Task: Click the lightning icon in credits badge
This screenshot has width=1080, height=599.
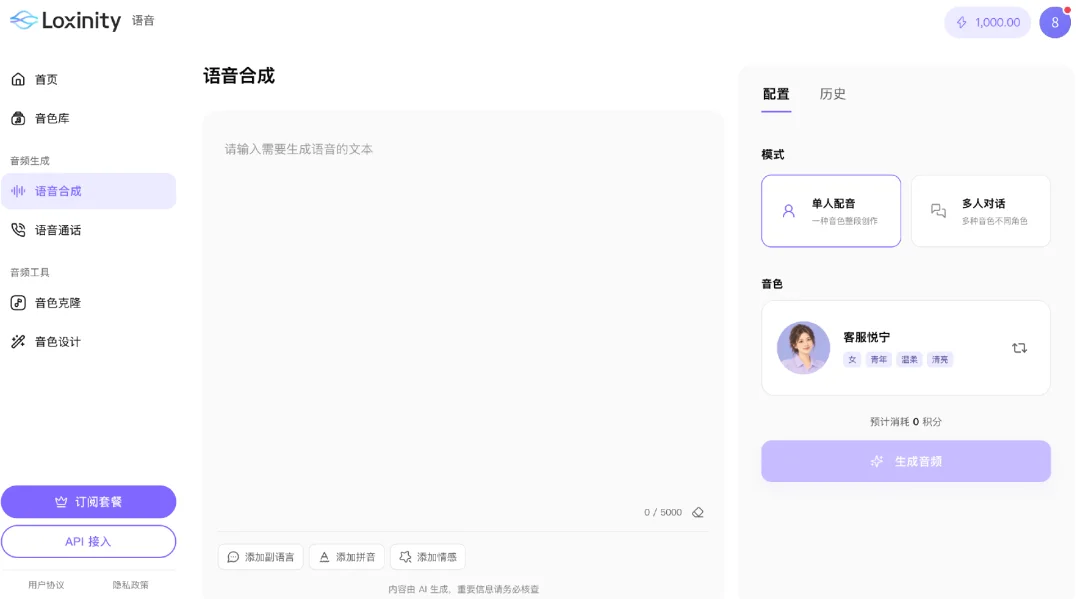Action: tap(962, 23)
